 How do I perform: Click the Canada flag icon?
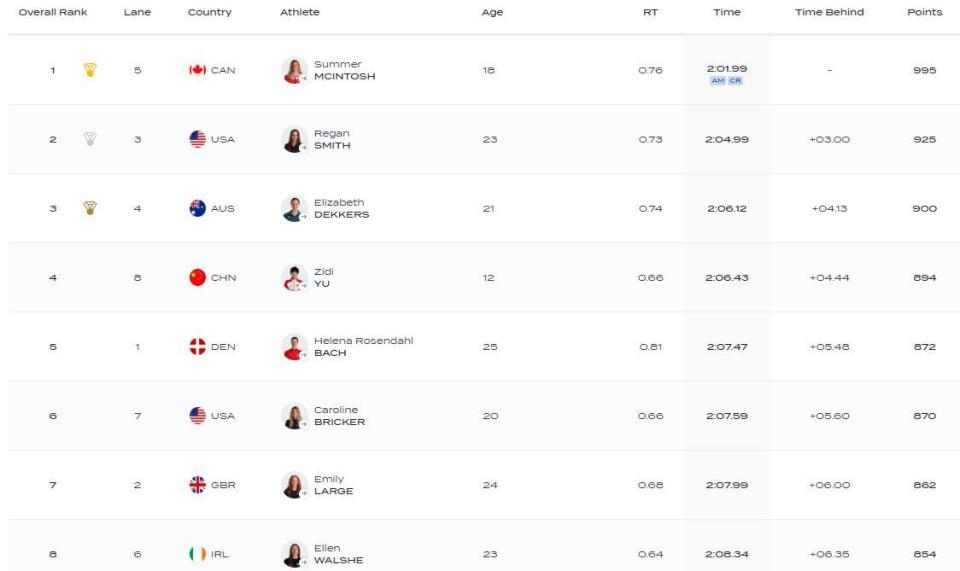click(197, 70)
